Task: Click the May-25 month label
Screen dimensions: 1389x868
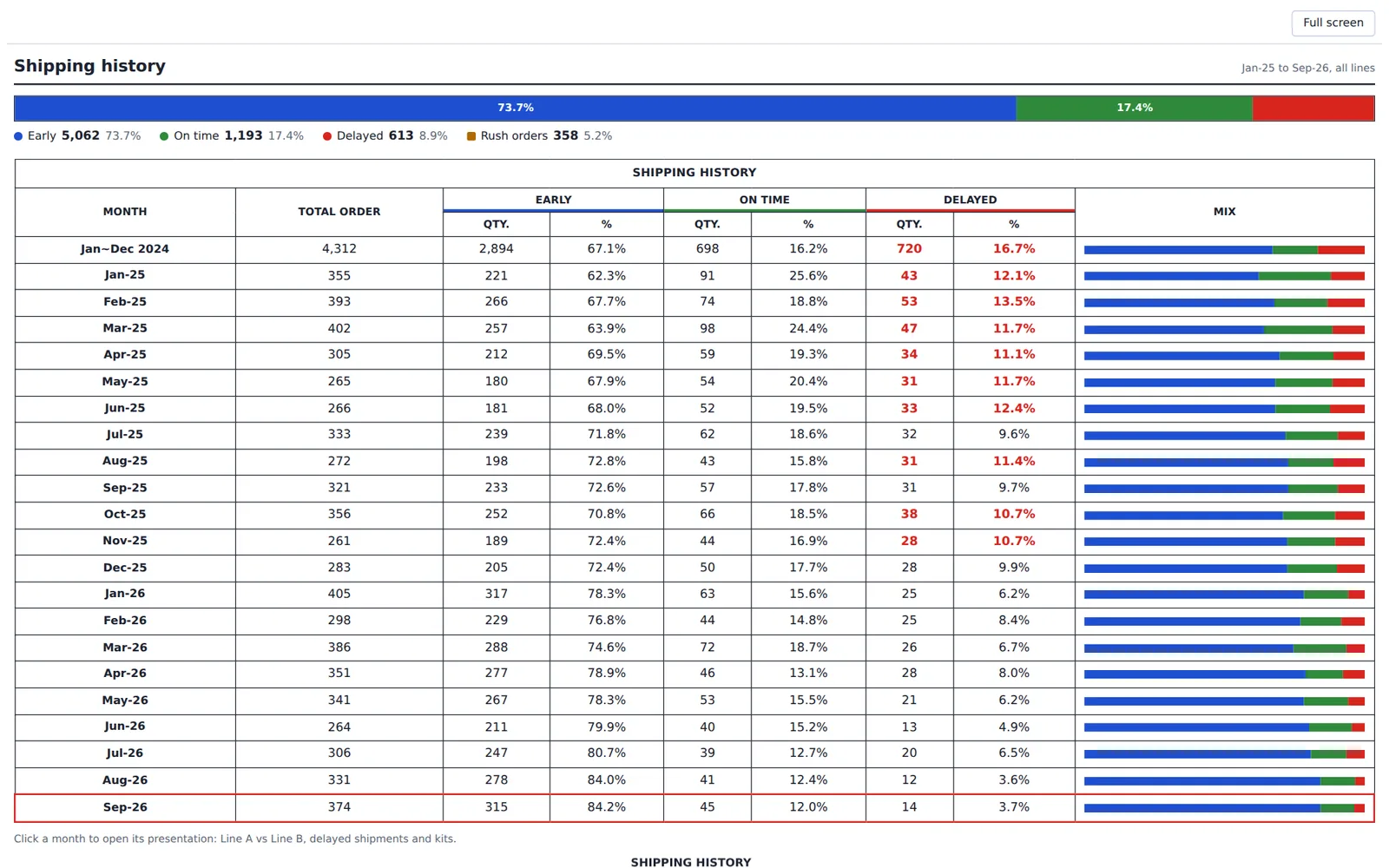Action: [125, 381]
